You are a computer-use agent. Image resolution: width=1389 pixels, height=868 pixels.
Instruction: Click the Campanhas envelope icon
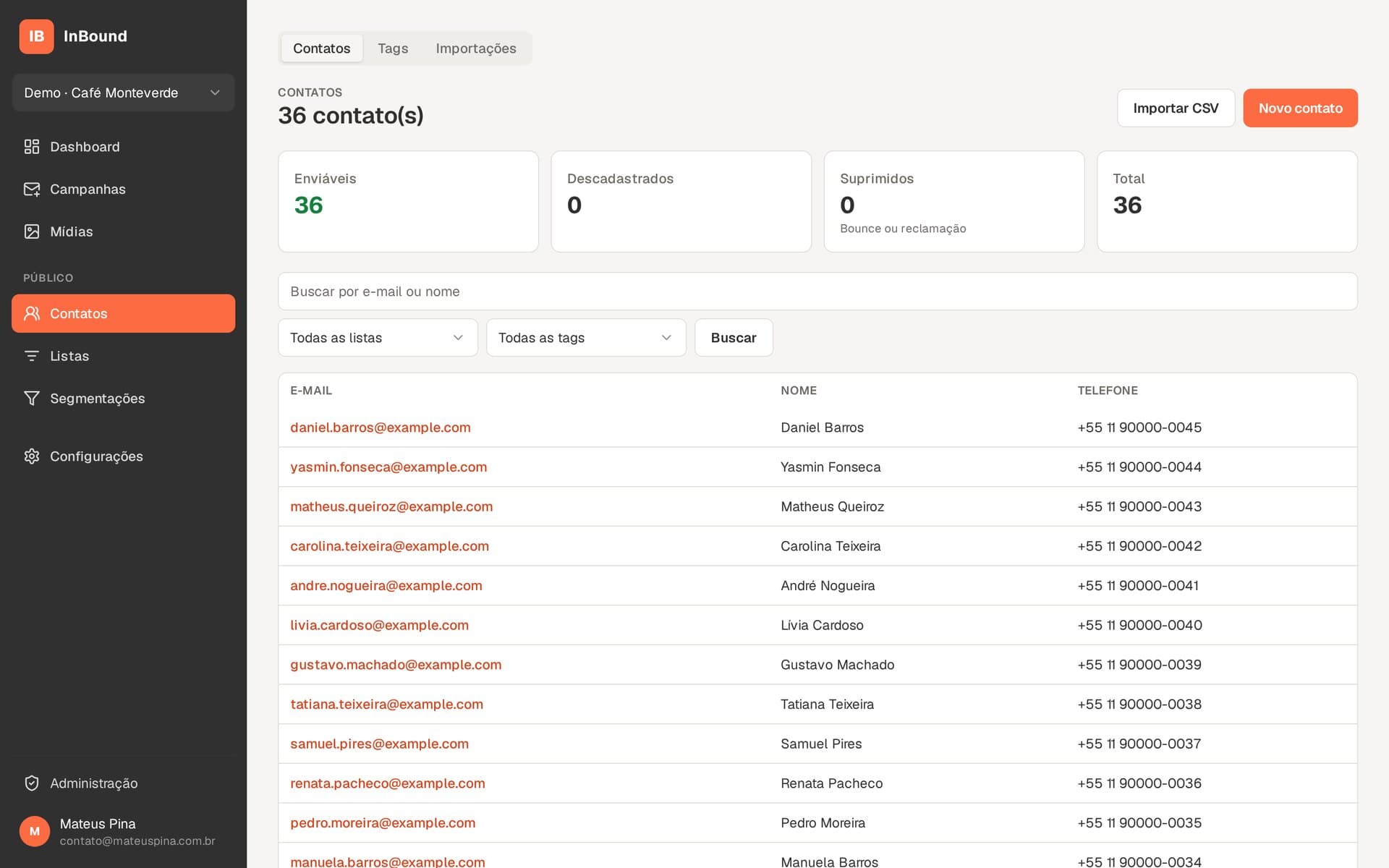click(32, 190)
